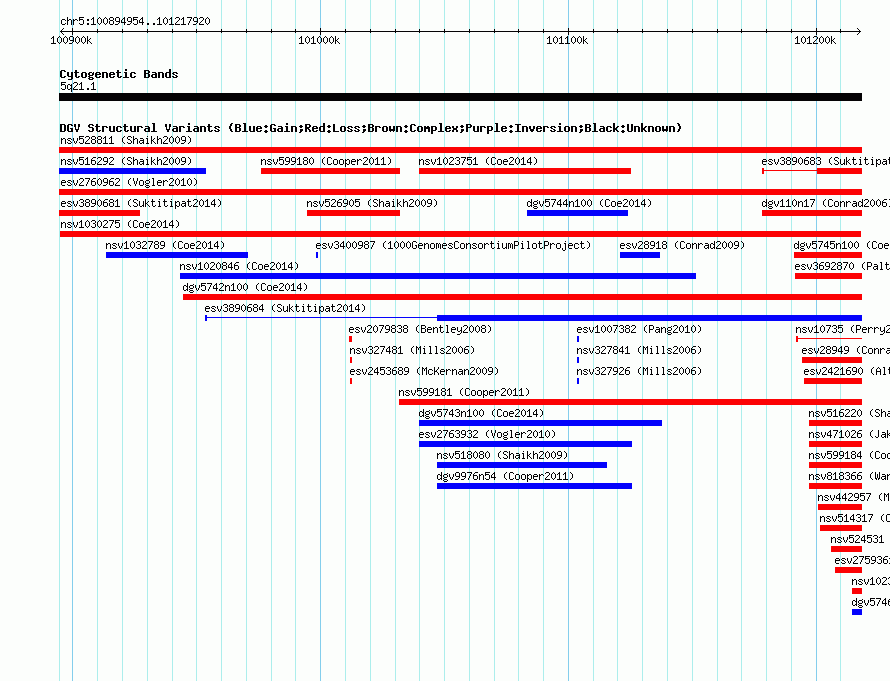The width and height of the screenshot is (890, 681).
Task: Select the blue nsv1032789 (Coe2014) bar
Action: [177, 255]
